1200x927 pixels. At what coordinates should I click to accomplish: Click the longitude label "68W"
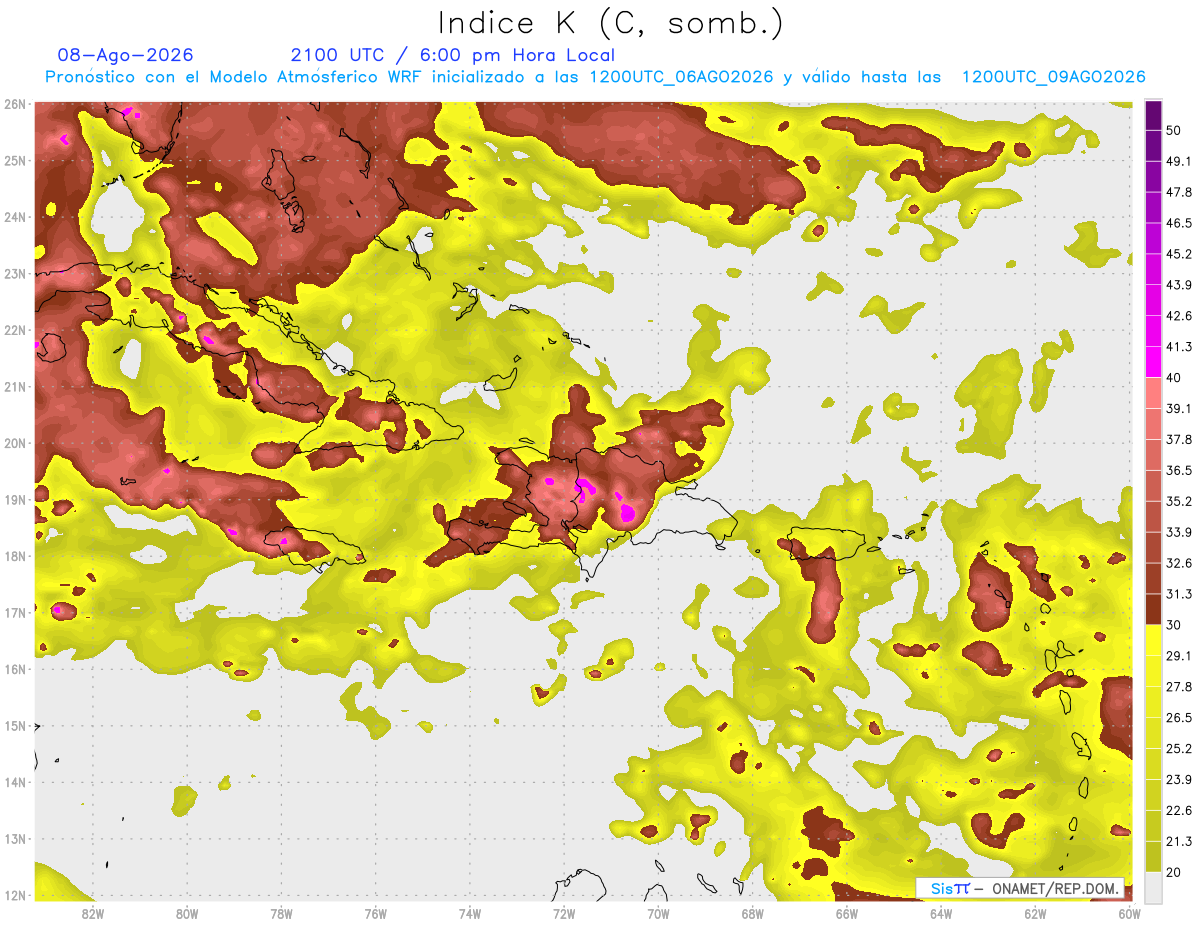[x=752, y=913]
